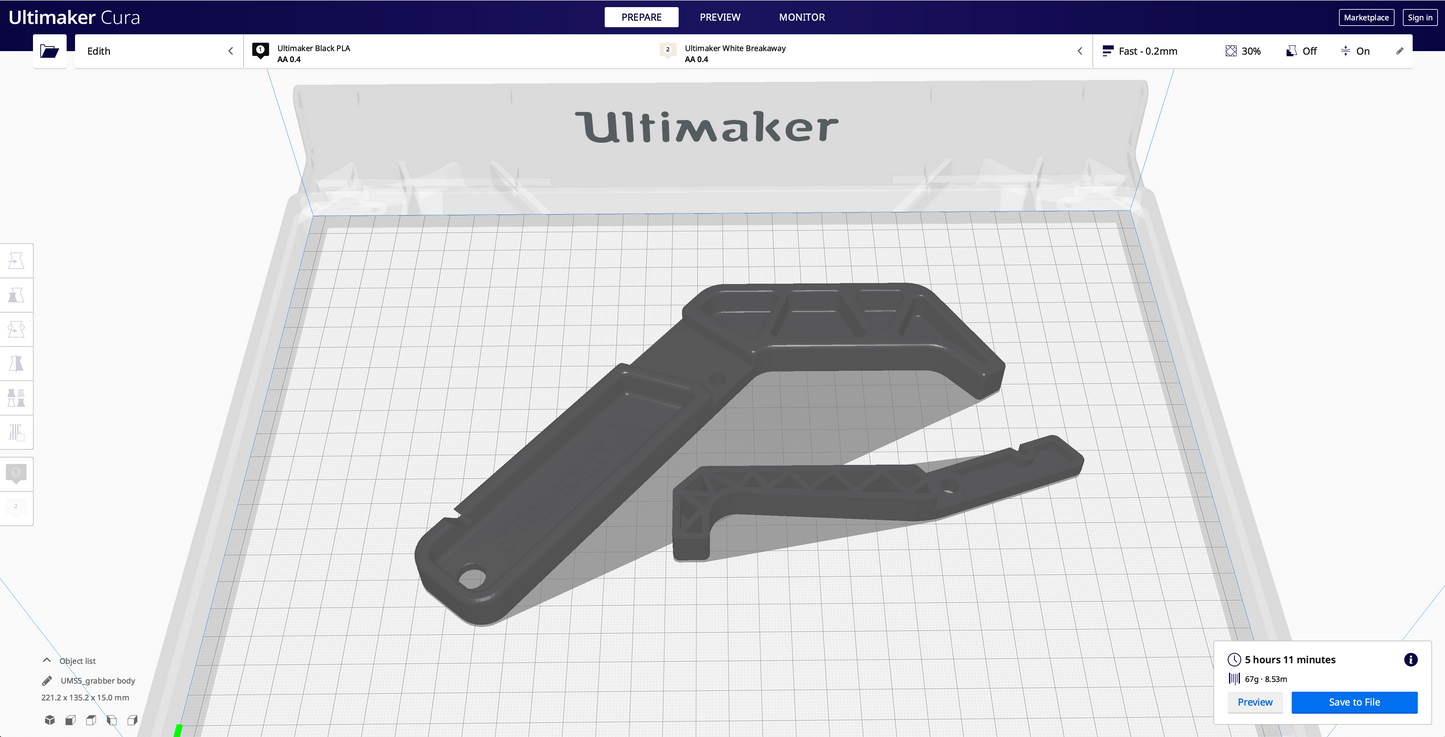Select the Scale tool
1445x737 pixels.
[15, 294]
